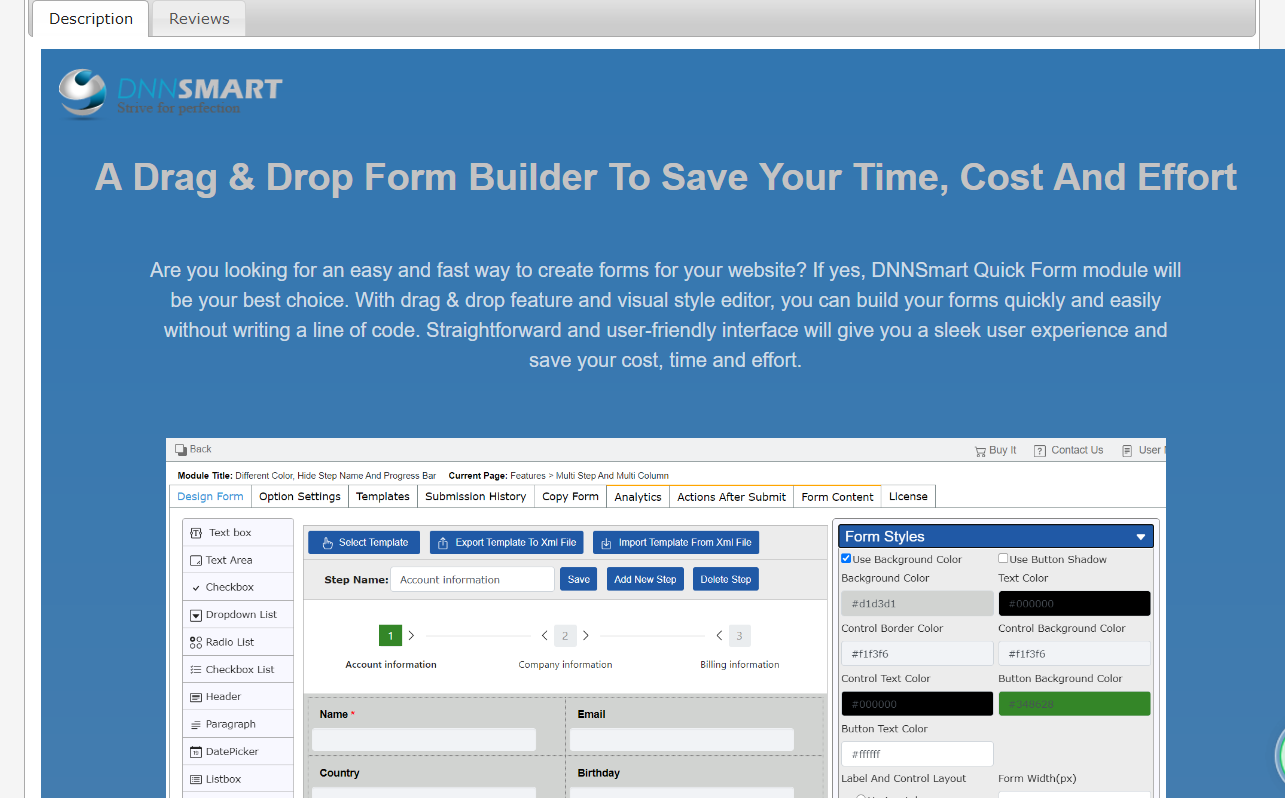The image size is (1285, 798).
Task: Select the Dropdown List field tool
Action: (x=238, y=614)
